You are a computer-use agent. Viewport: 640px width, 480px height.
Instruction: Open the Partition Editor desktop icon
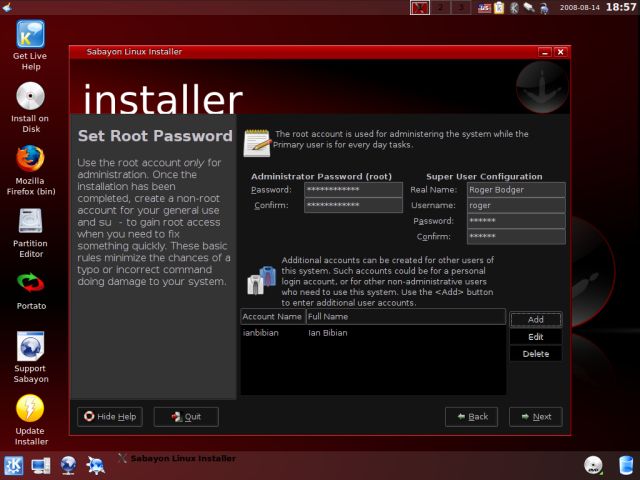[30, 221]
